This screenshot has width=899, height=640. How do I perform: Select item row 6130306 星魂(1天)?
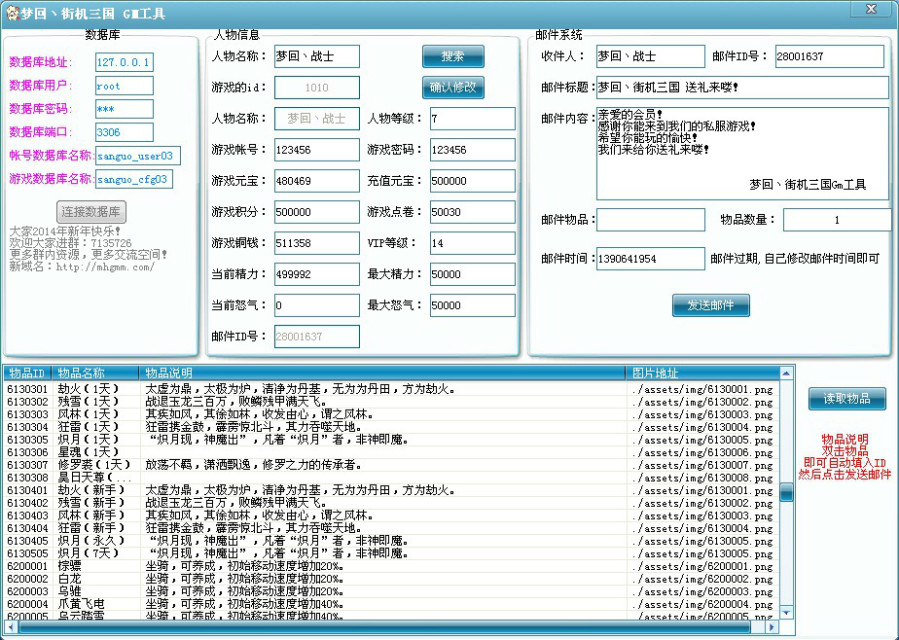(392, 452)
